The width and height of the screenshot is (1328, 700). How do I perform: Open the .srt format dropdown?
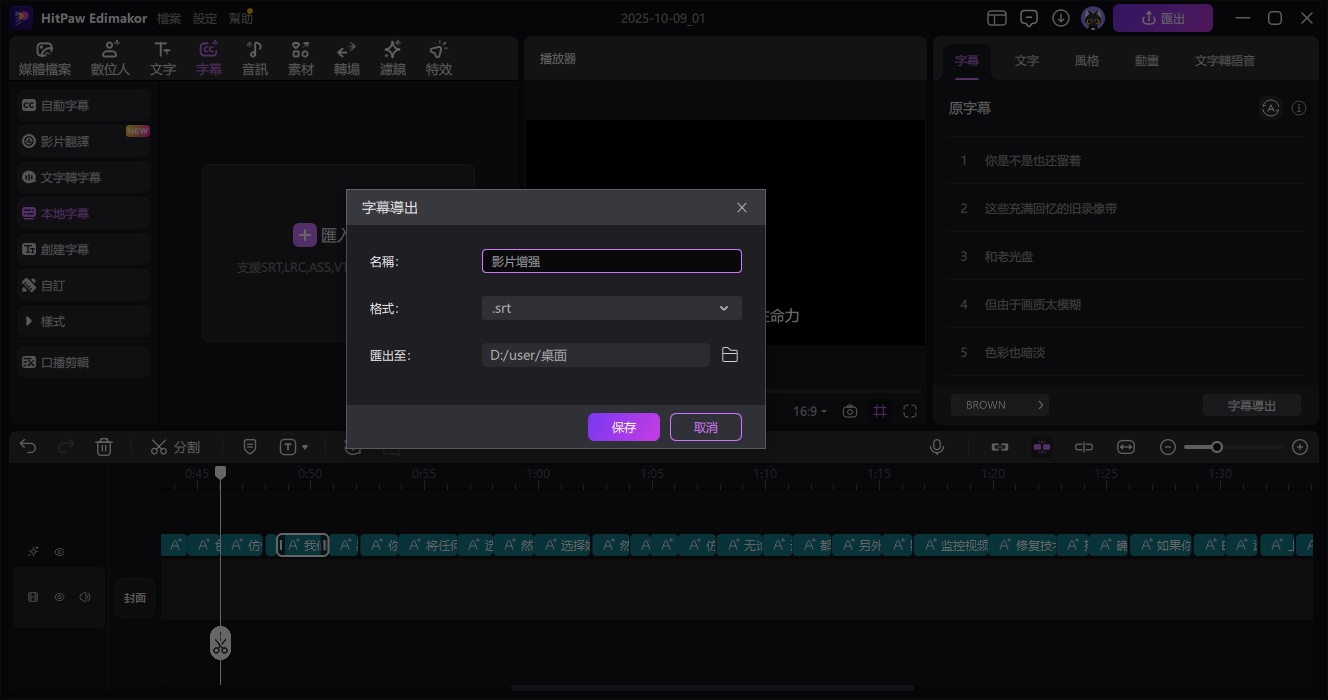coord(611,308)
